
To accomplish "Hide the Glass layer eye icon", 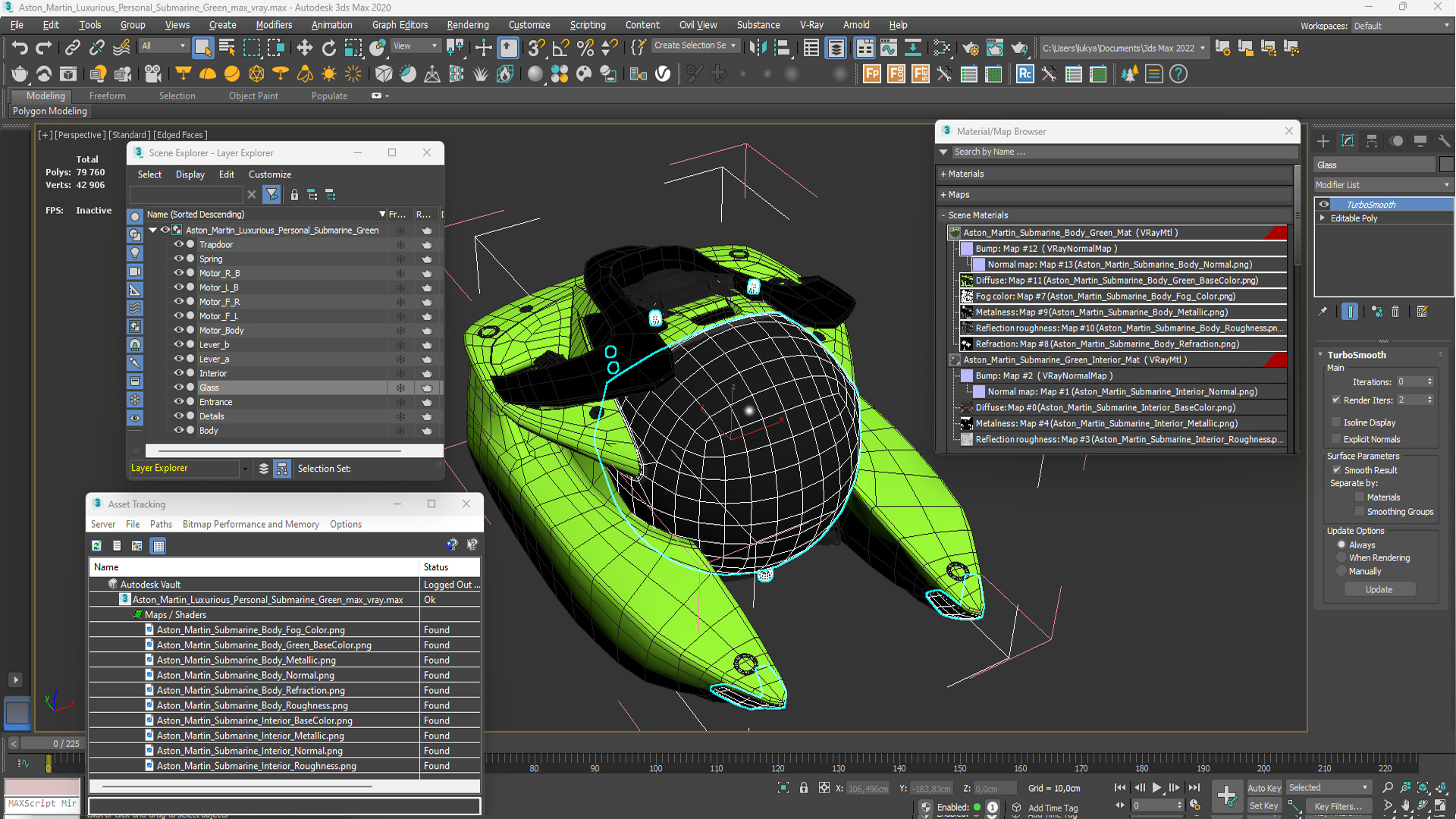I will pos(179,388).
